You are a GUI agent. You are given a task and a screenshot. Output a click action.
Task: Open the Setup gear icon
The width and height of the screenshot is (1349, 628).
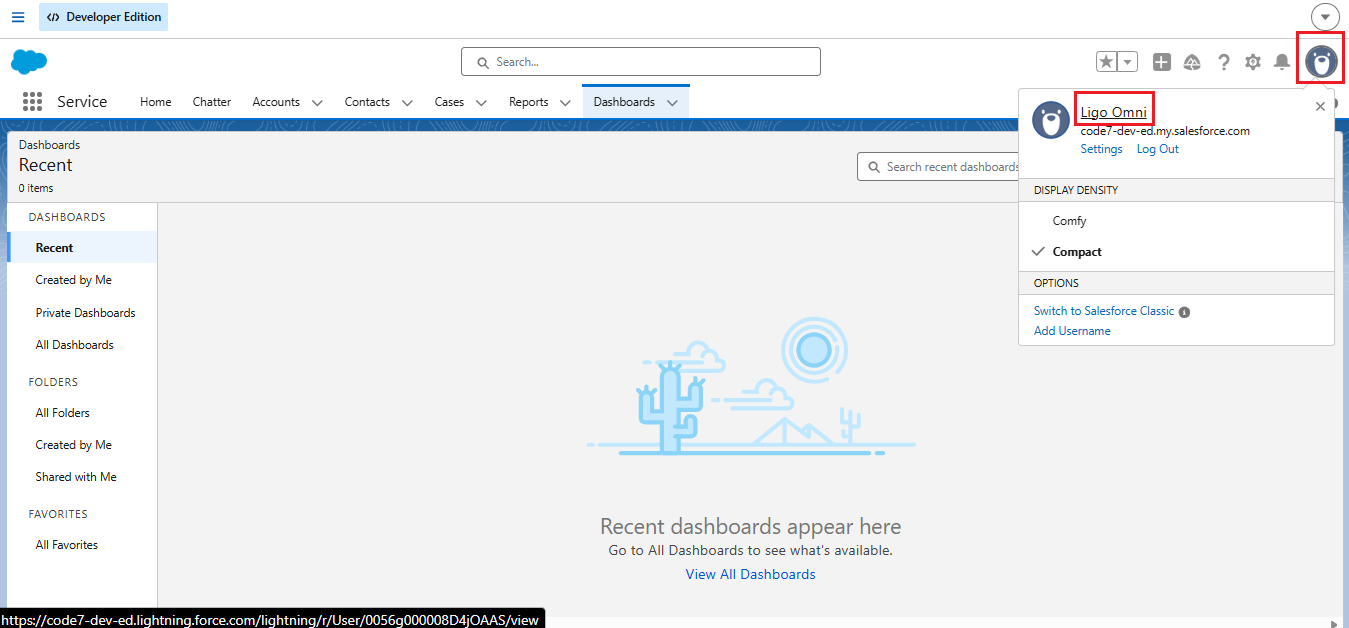(1253, 62)
